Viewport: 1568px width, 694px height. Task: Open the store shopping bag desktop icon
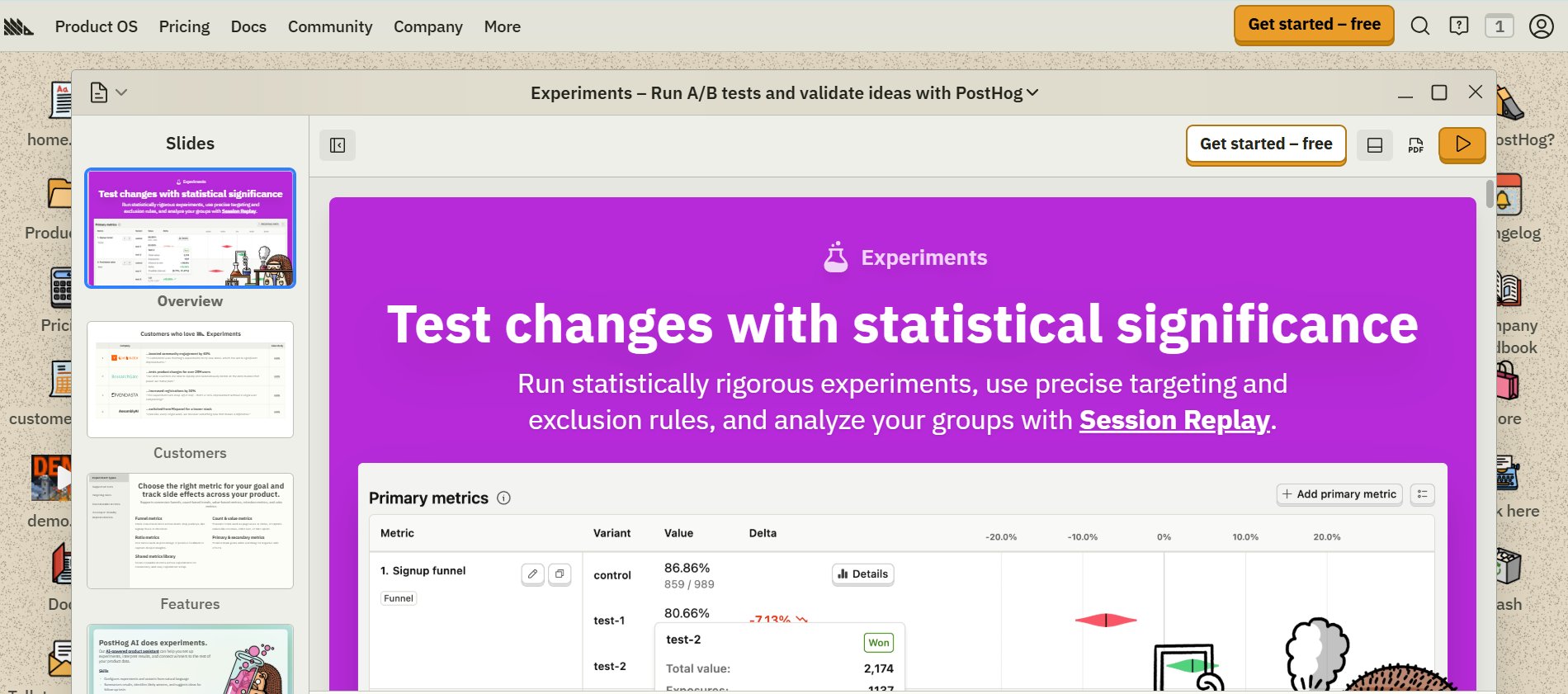click(x=1508, y=381)
